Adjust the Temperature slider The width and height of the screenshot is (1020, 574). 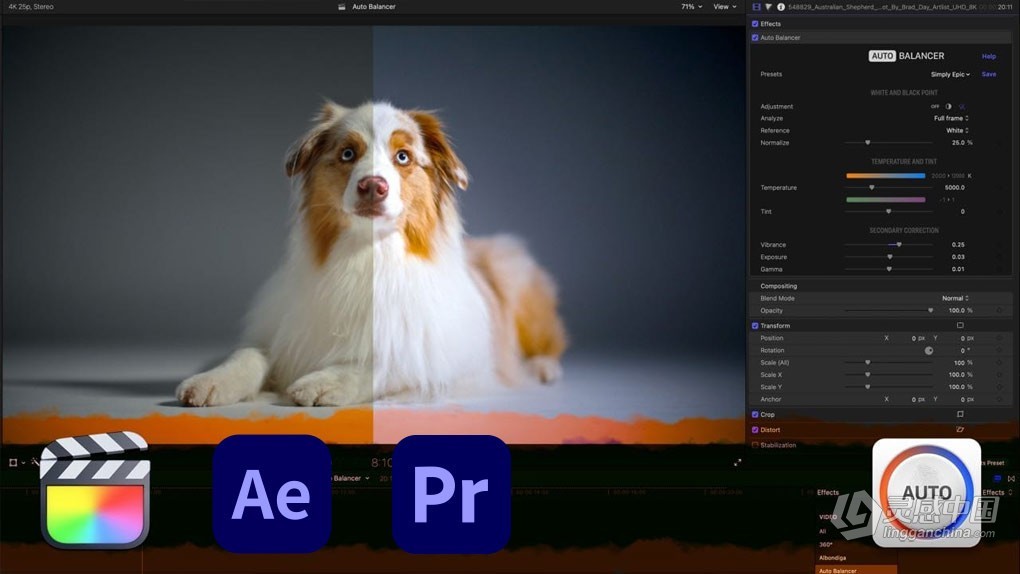point(889,187)
